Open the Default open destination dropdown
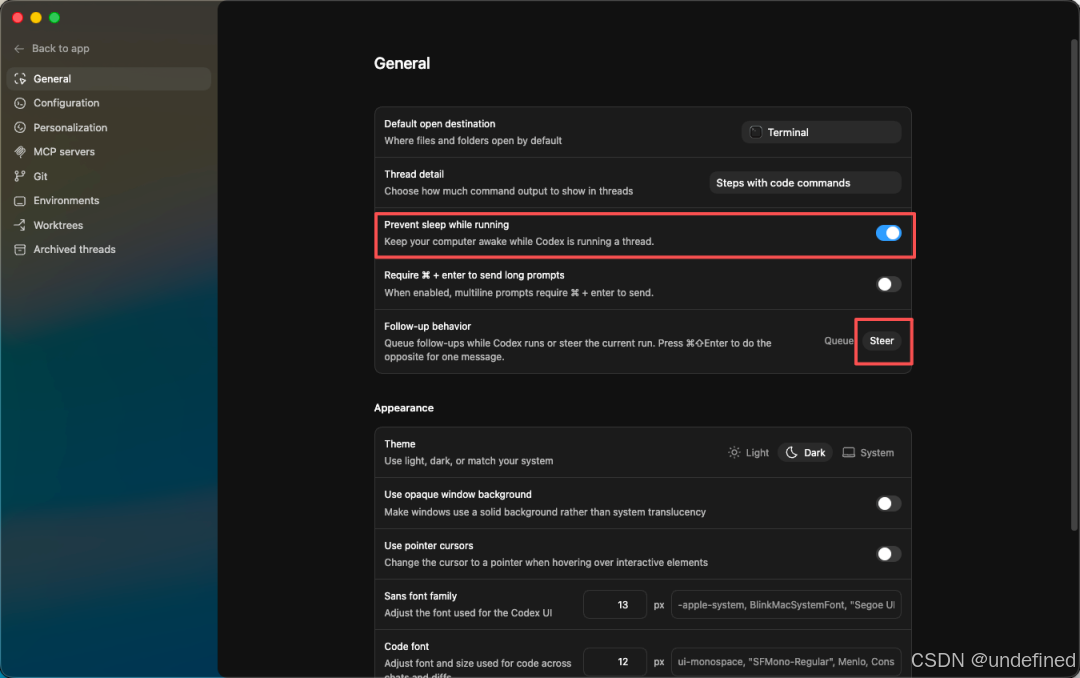This screenshot has height=678, width=1080. [821, 132]
